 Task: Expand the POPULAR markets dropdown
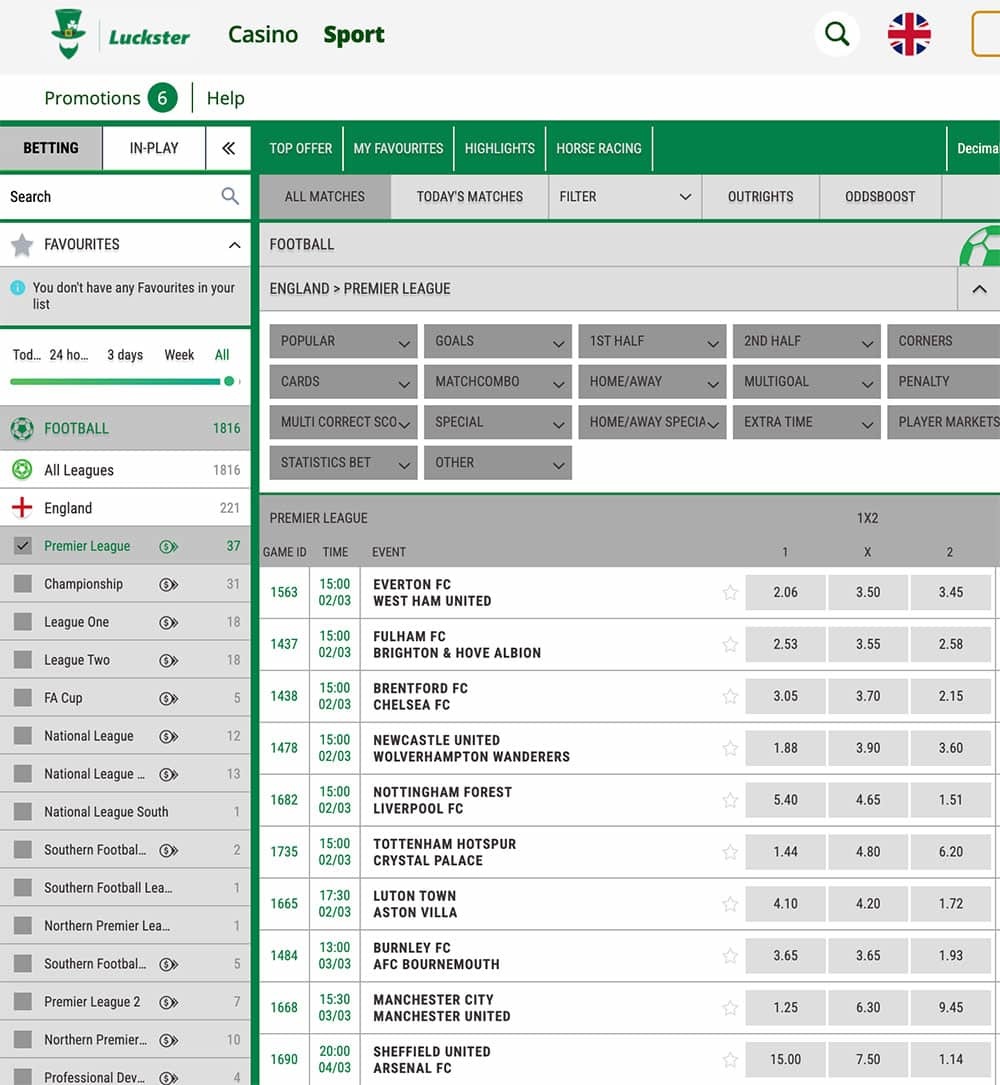343,341
